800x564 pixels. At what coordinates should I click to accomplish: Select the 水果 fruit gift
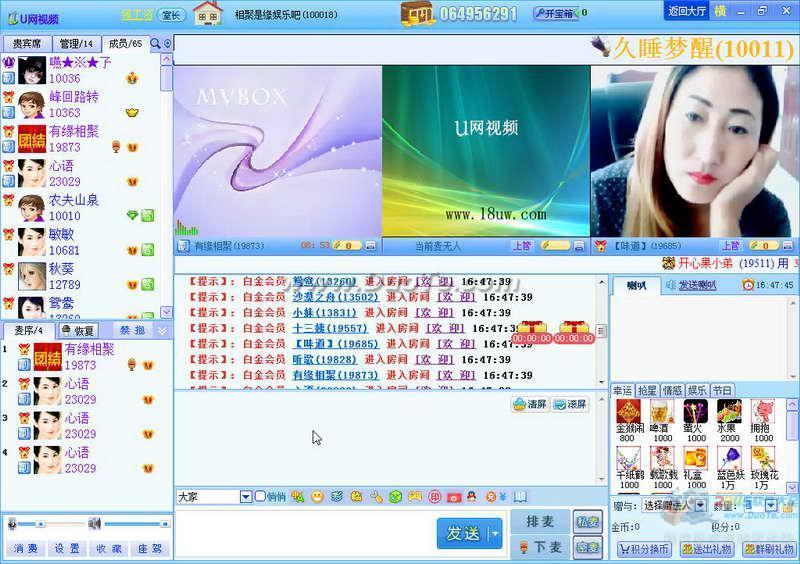(729, 411)
